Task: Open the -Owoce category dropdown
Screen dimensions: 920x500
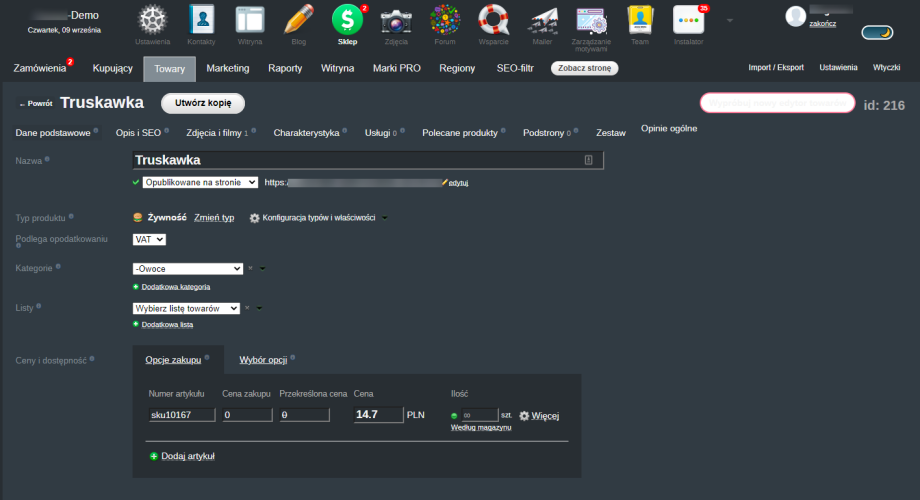Action: (x=188, y=268)
